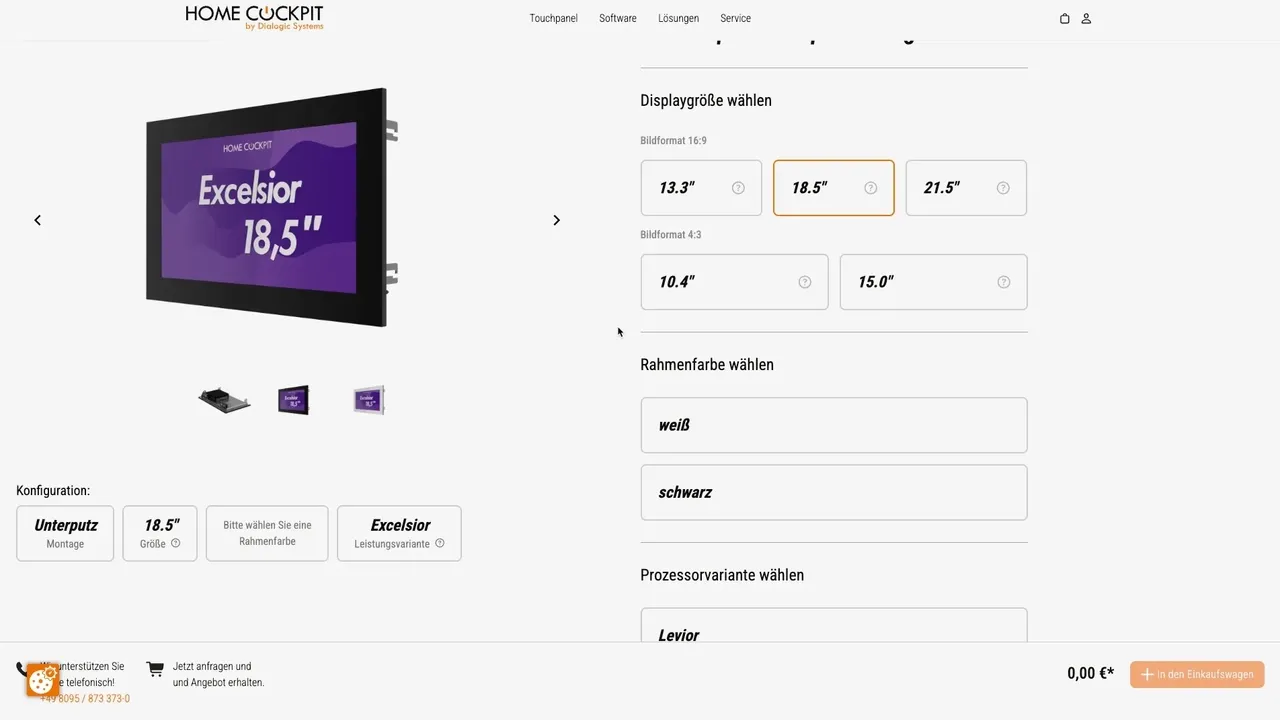Image resolution: width=1280 pixels, height=720 pixels.
Task: Show next product image arrow
Action: coord(557,220)
